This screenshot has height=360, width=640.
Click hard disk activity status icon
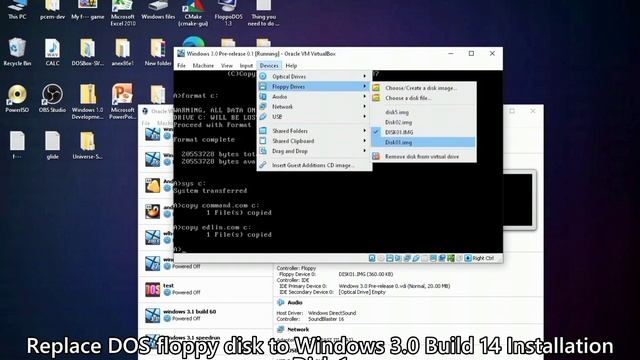372,258
